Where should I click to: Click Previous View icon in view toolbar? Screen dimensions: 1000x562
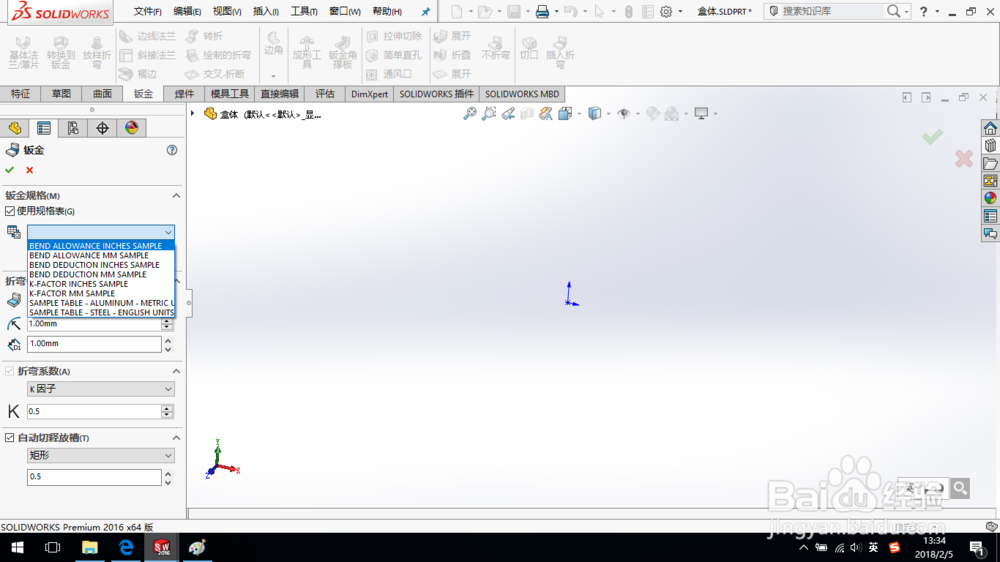coord(508,114)
